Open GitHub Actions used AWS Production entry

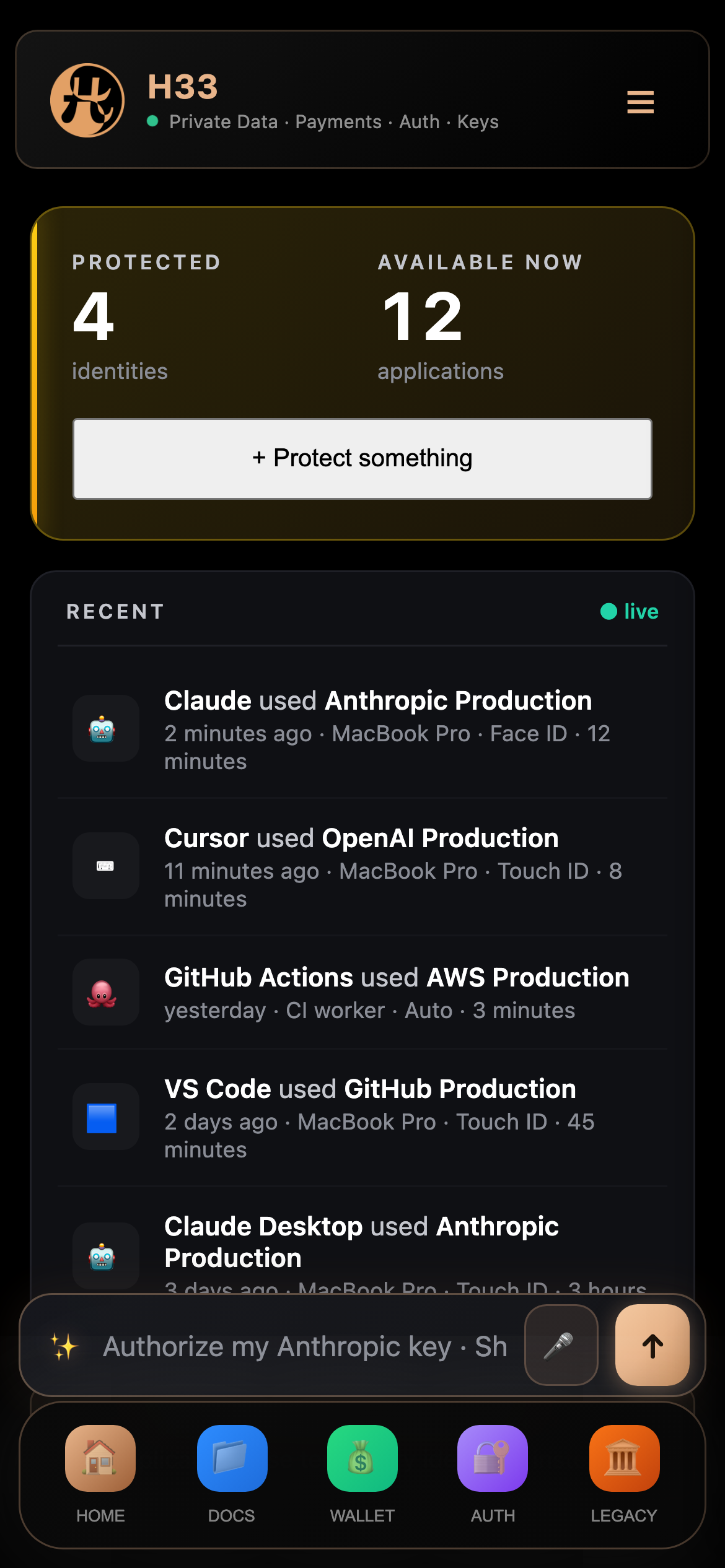point(362,993)
